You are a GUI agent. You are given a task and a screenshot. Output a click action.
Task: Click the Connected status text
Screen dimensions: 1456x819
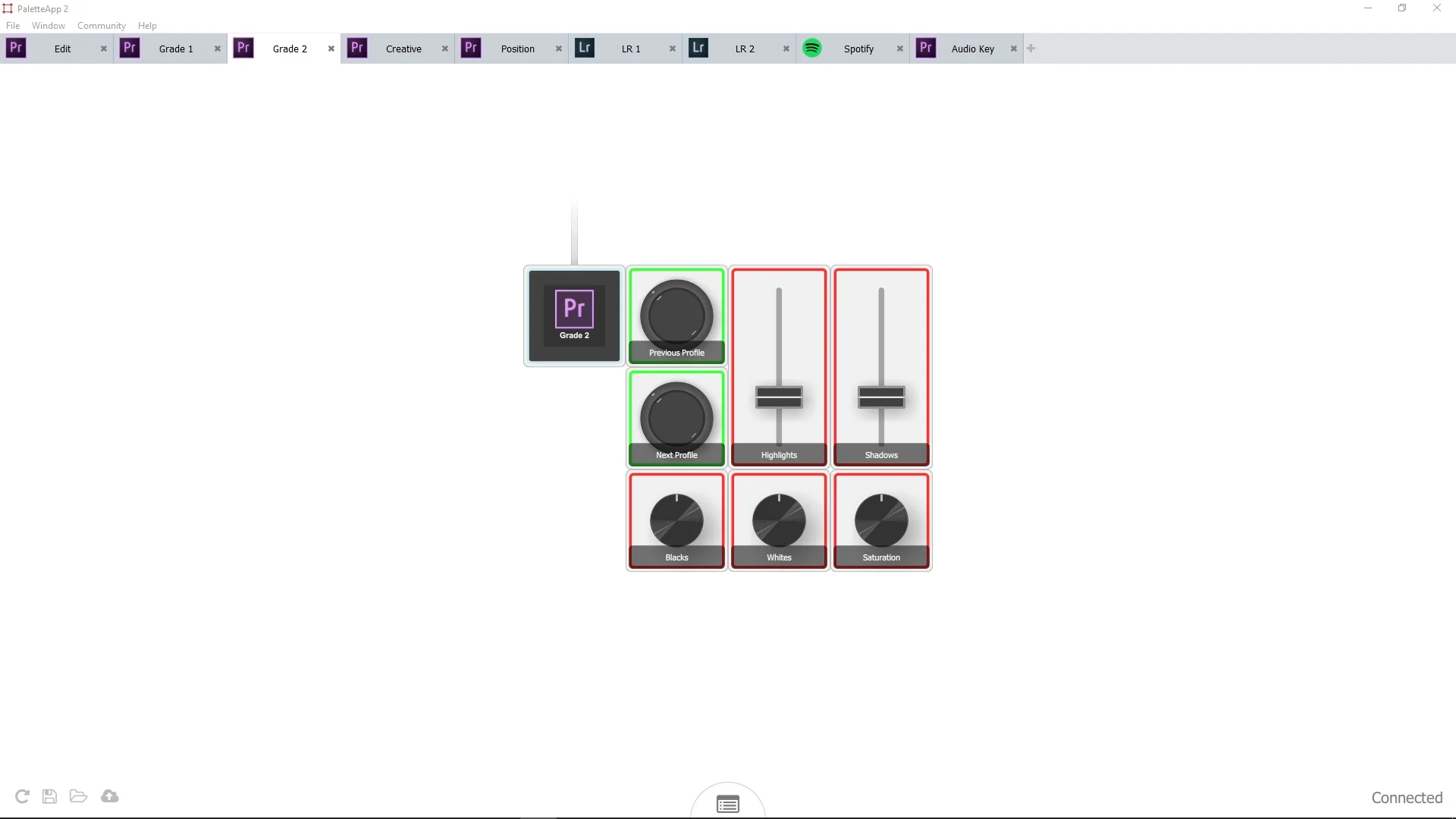tap(1407, 798)
